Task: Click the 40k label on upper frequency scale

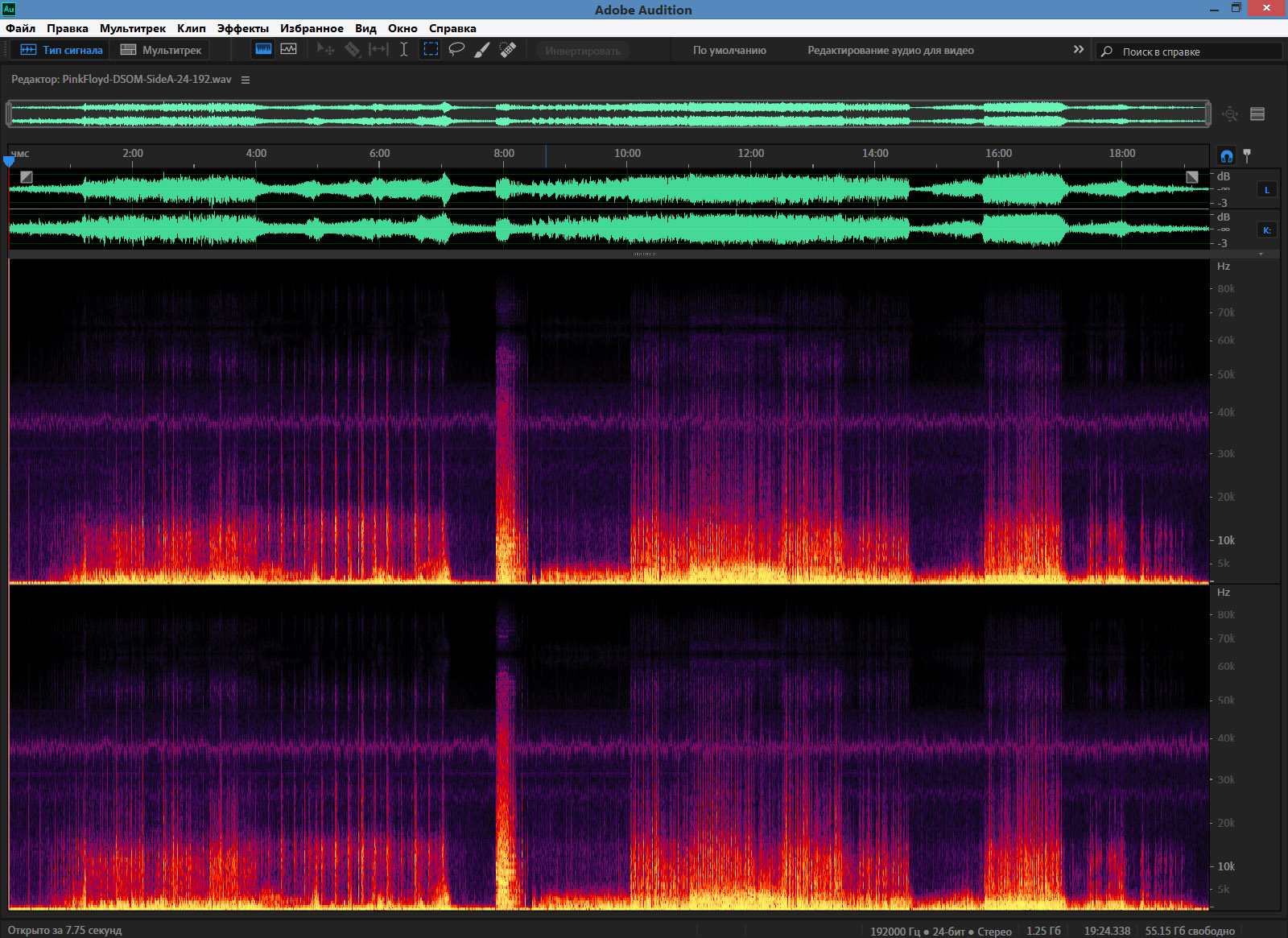Action: (1226, 412)
